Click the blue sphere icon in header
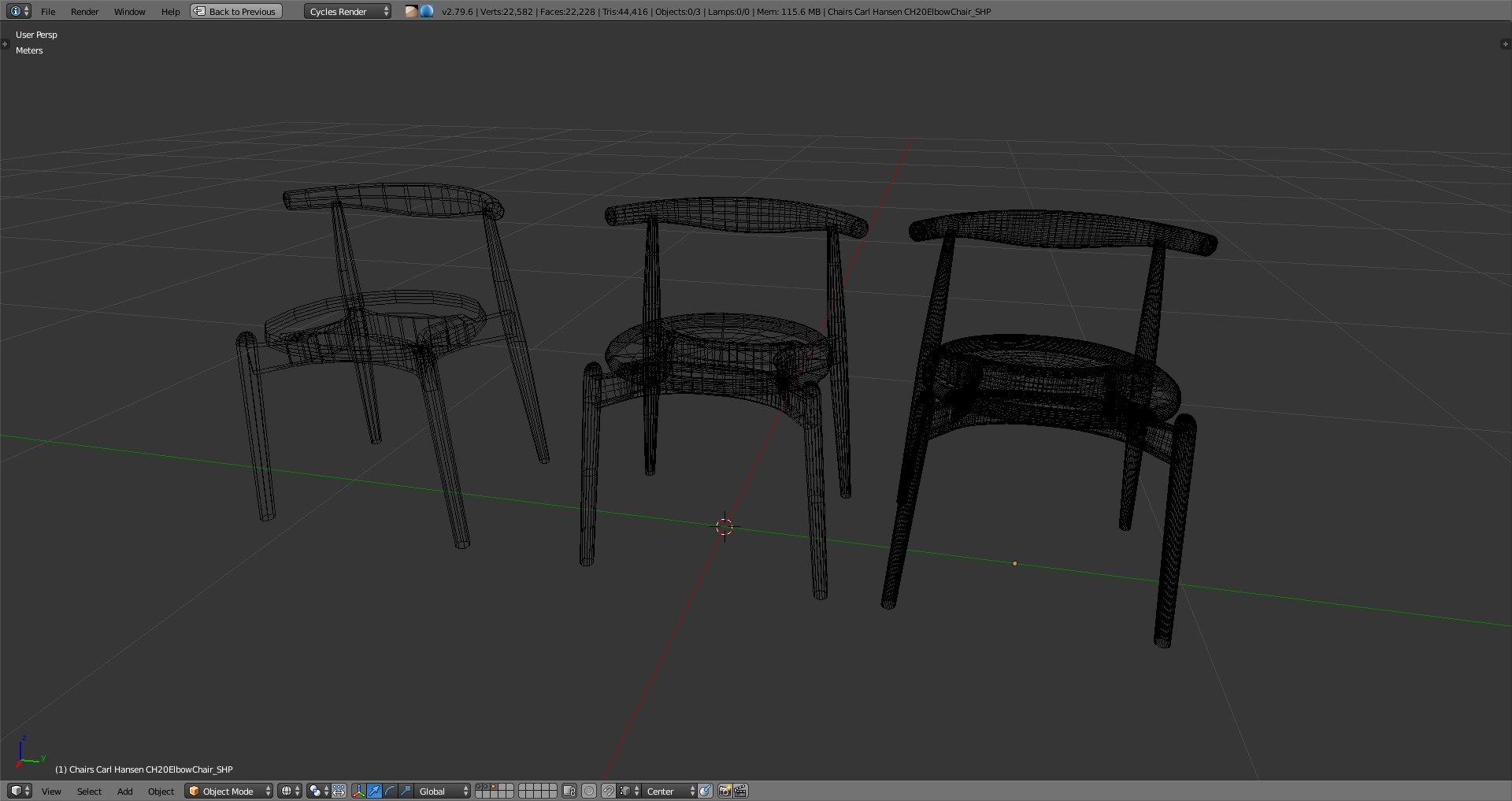Viewport: 1512px width, 801px height. (x=426, y=11)
